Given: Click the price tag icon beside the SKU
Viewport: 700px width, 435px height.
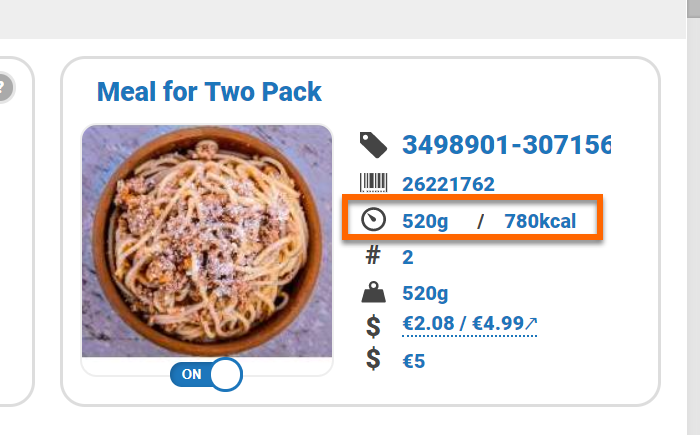Looking at the screenshot, I should (373, 145).
